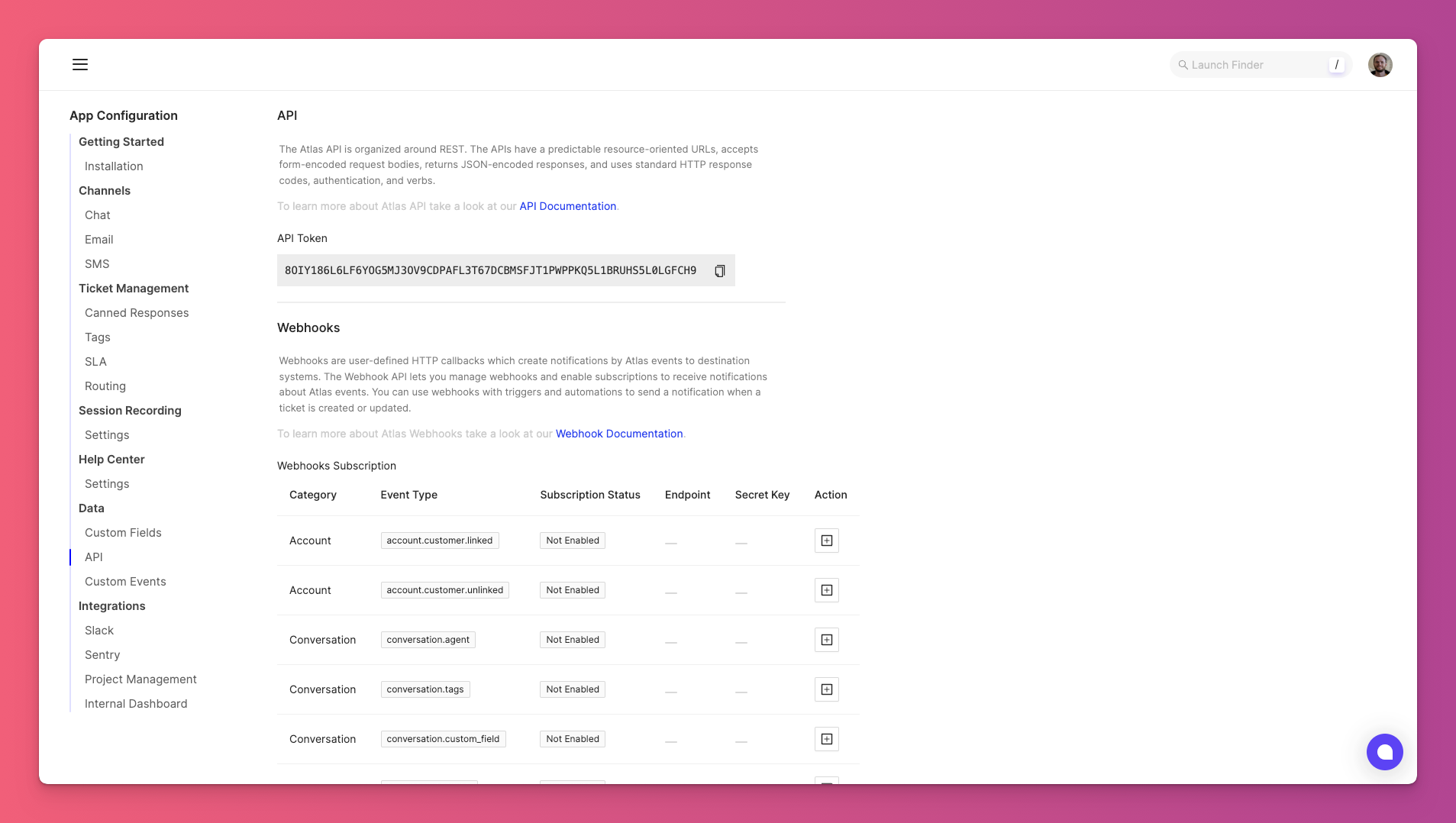Click the Action column header
Viewport: 1456px width, 823px height.
coord(831,495)
